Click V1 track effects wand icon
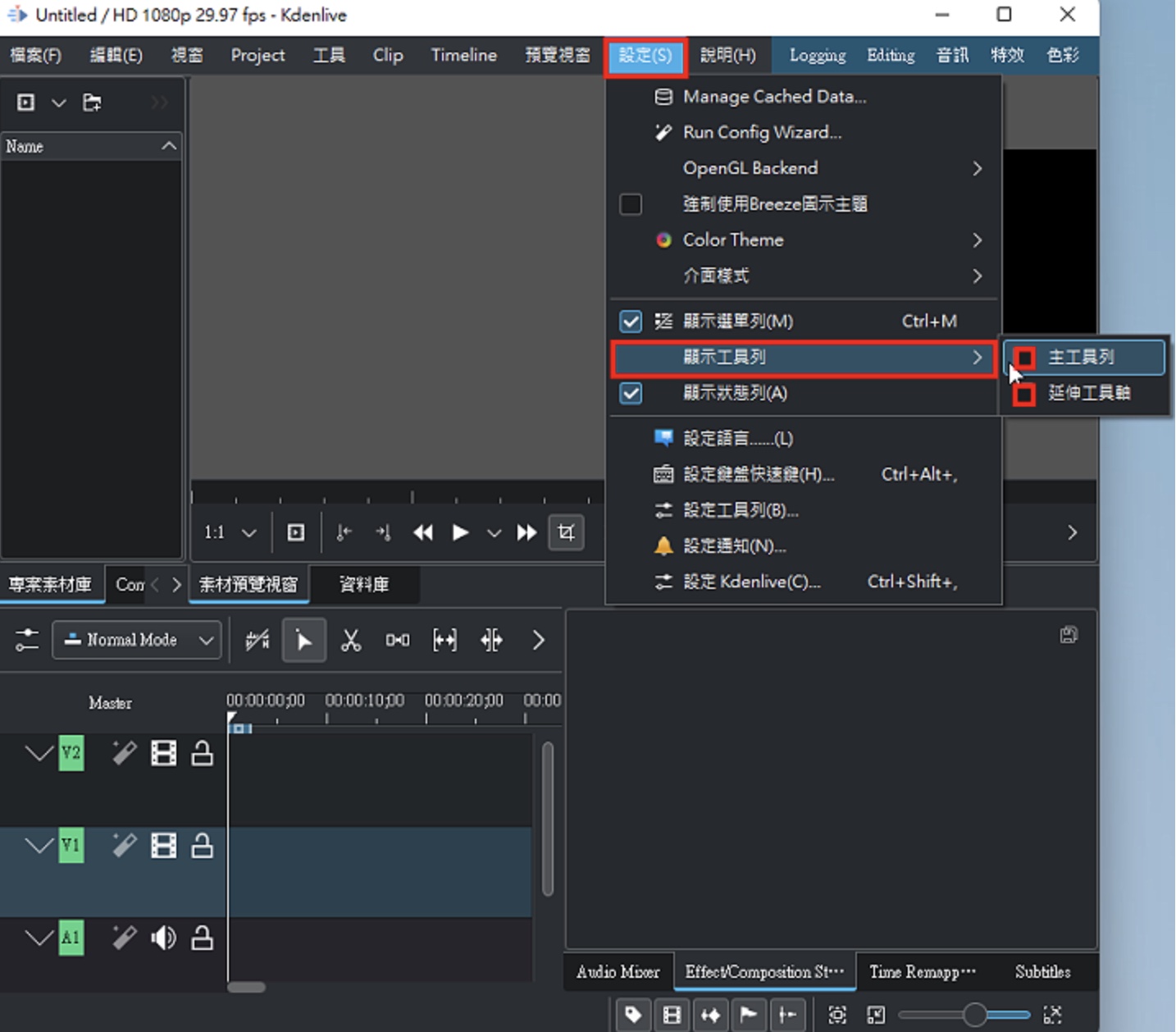The height and width of the screenshot is (1032, 1176). [125, 846]
